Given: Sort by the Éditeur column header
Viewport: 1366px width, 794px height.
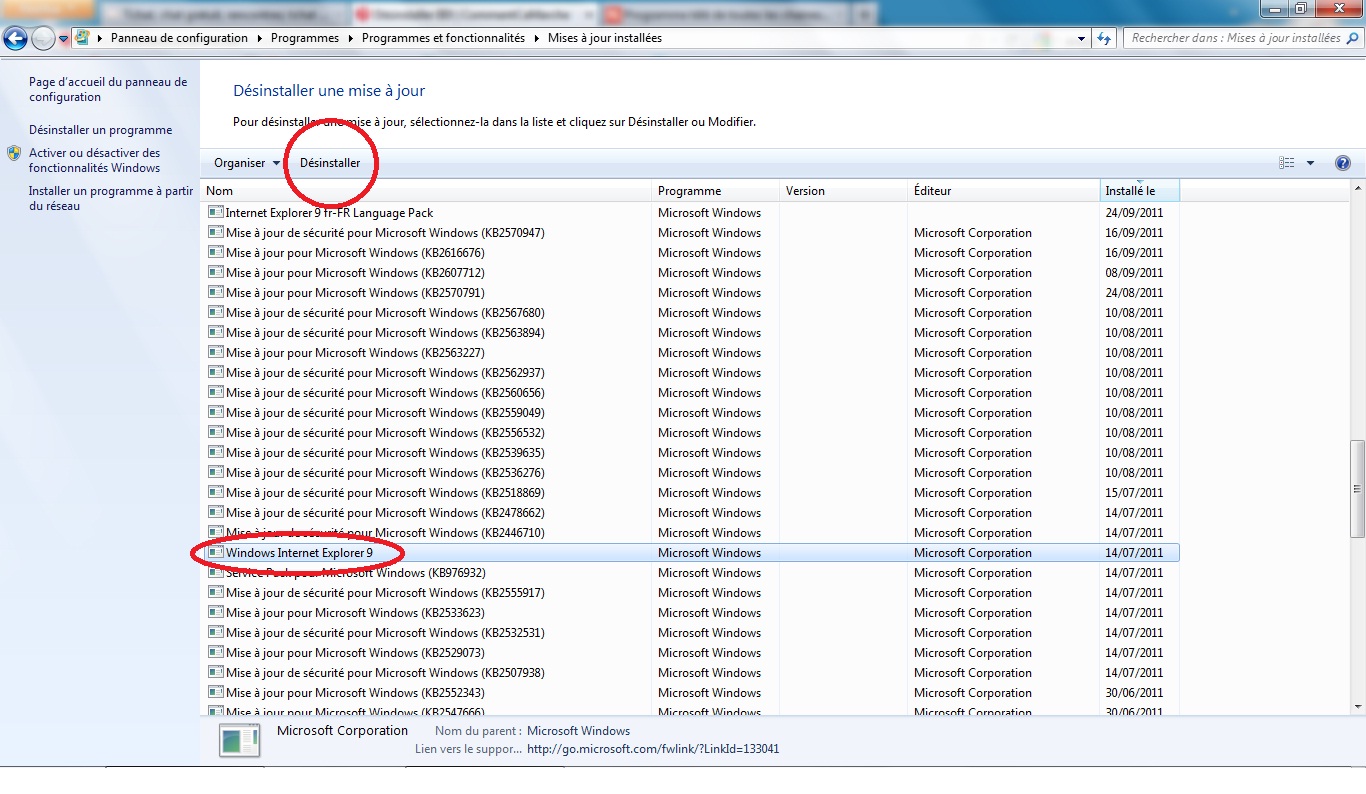Looking at the screenshot, I should point(1004,191).
